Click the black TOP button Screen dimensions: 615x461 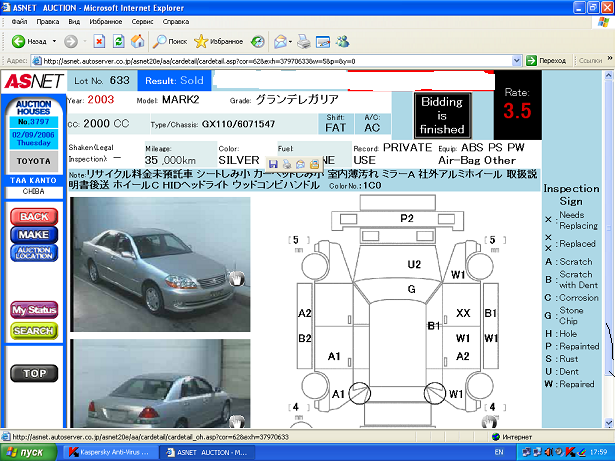(34, 373)
